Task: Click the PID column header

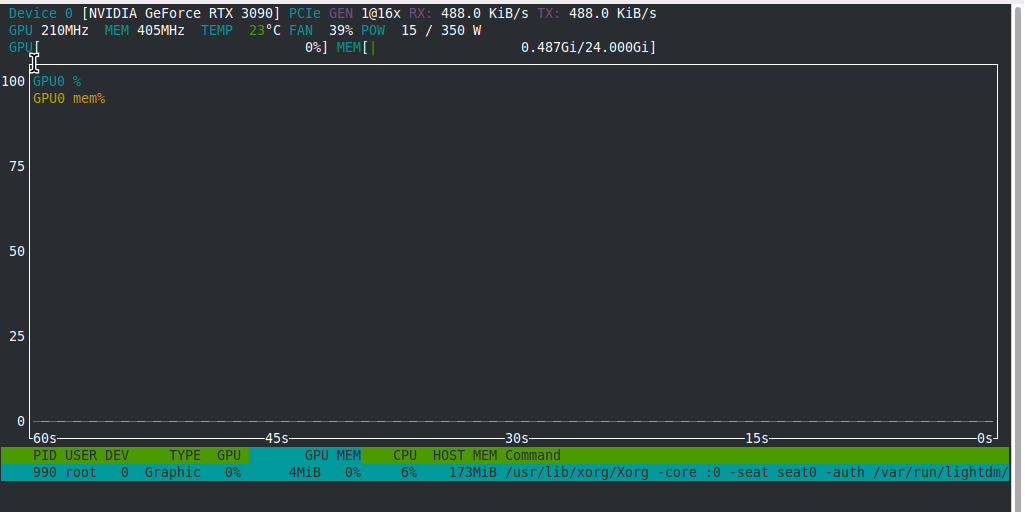Action: pos(45,455)
